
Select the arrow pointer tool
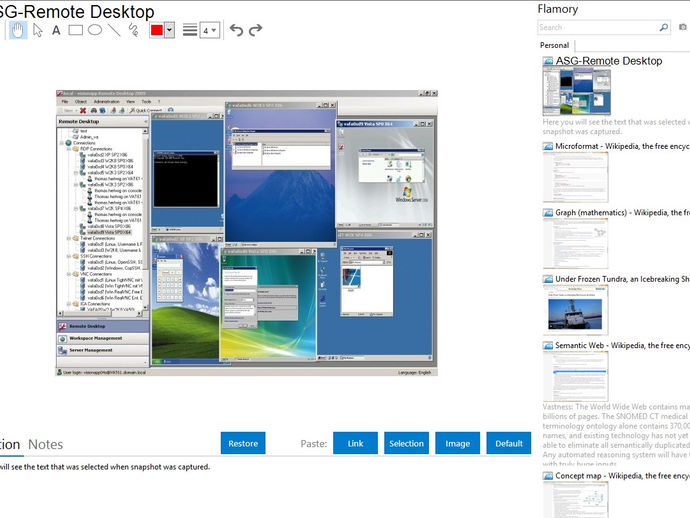[38, 30]
